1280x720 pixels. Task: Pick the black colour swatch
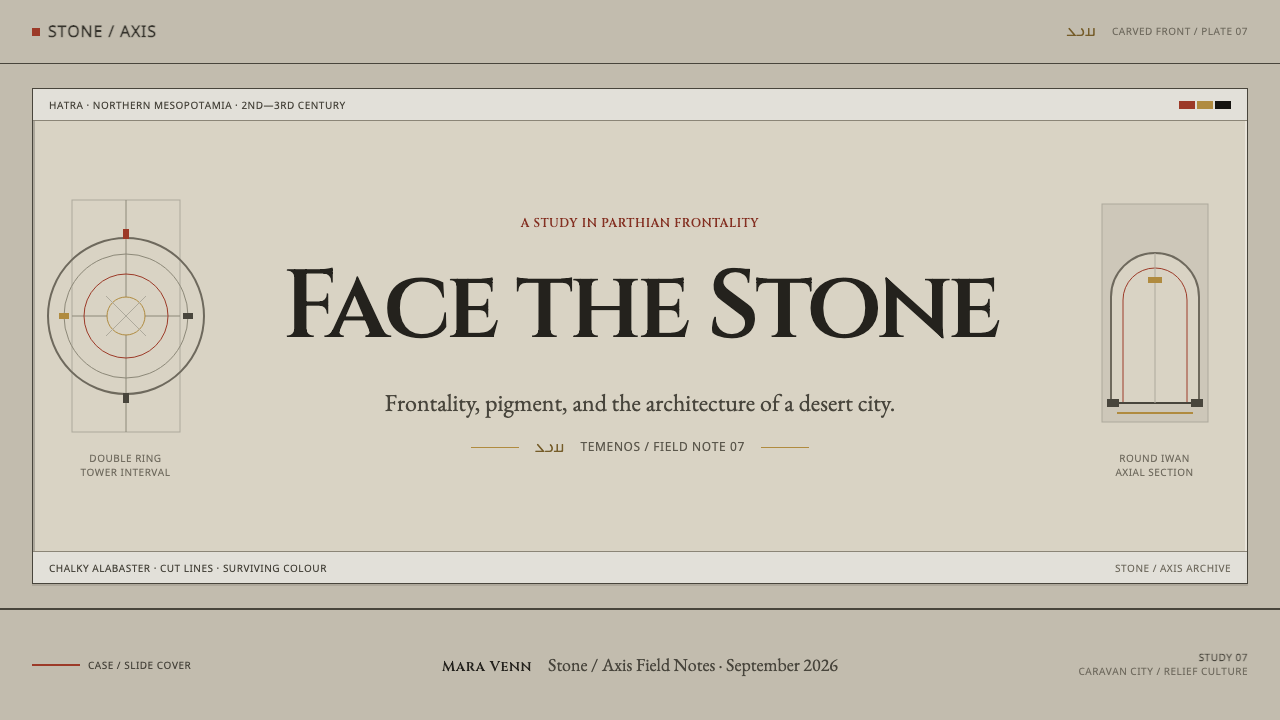tap(1223, 105)
